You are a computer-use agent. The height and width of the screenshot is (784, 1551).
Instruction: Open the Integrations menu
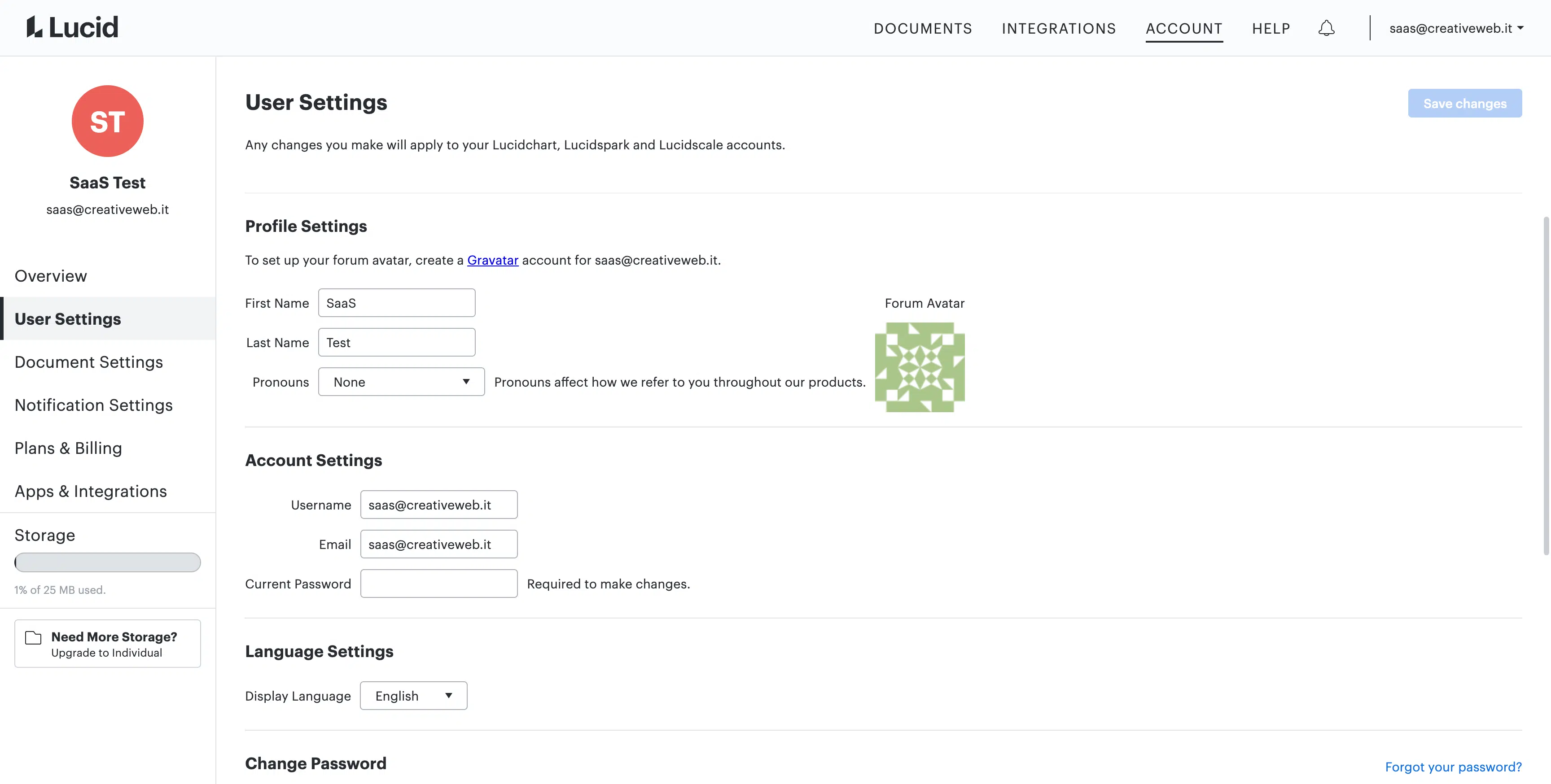click(1059, 28)
